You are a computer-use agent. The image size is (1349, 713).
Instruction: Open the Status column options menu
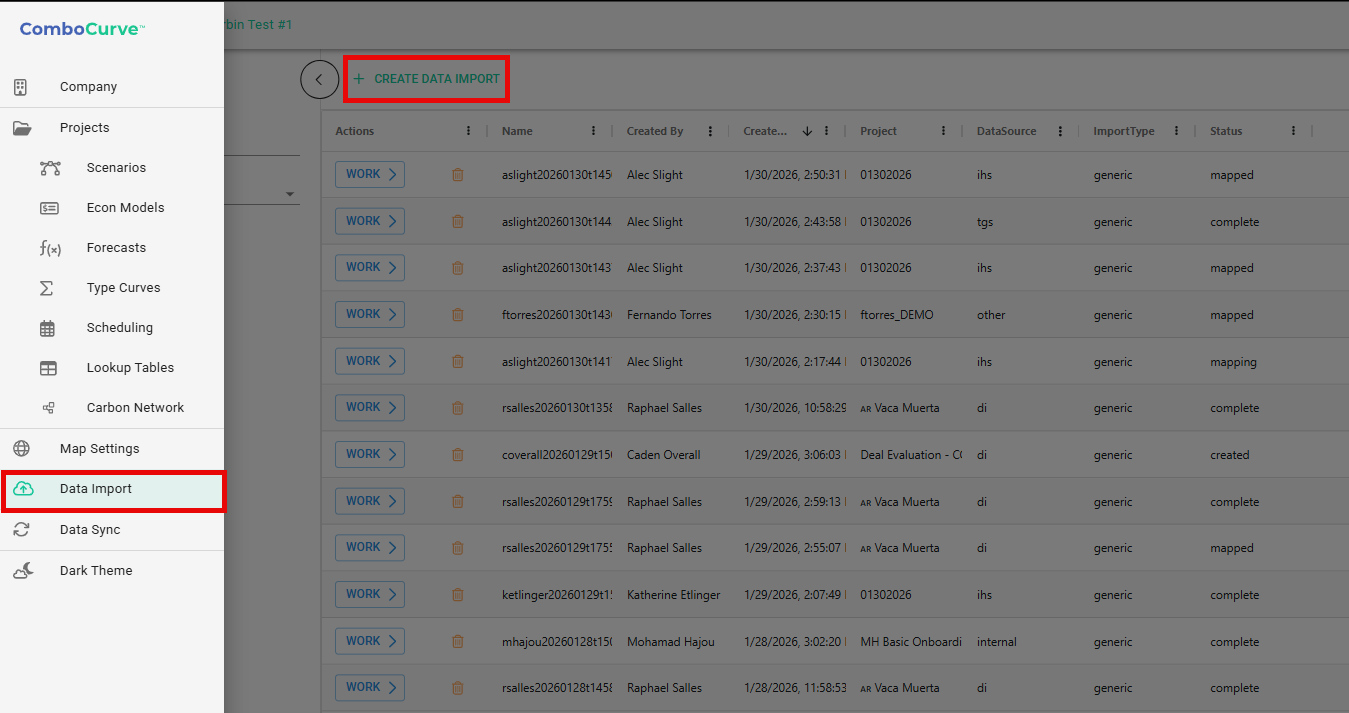coord(1293,131)
